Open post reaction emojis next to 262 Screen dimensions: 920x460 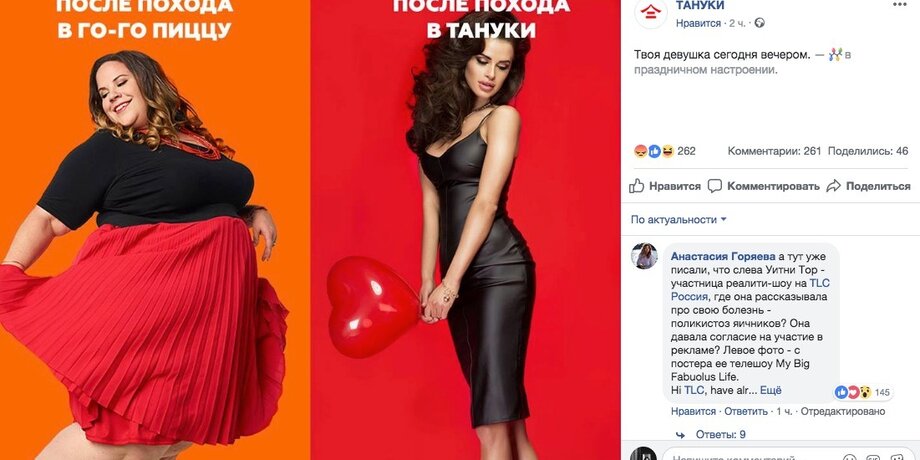(x=654, y=151)
